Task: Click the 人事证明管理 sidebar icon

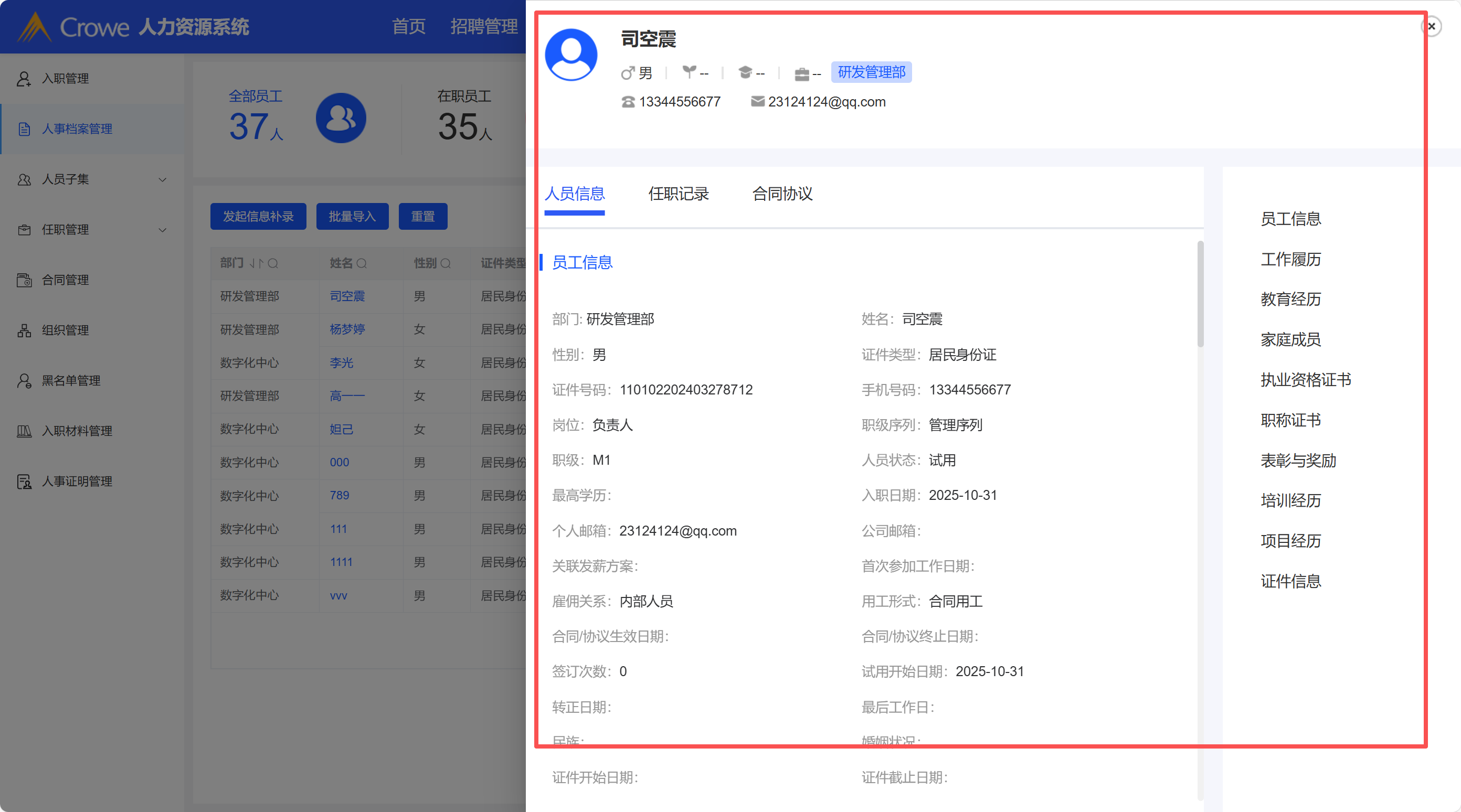Action: click(x=24, y=482)
